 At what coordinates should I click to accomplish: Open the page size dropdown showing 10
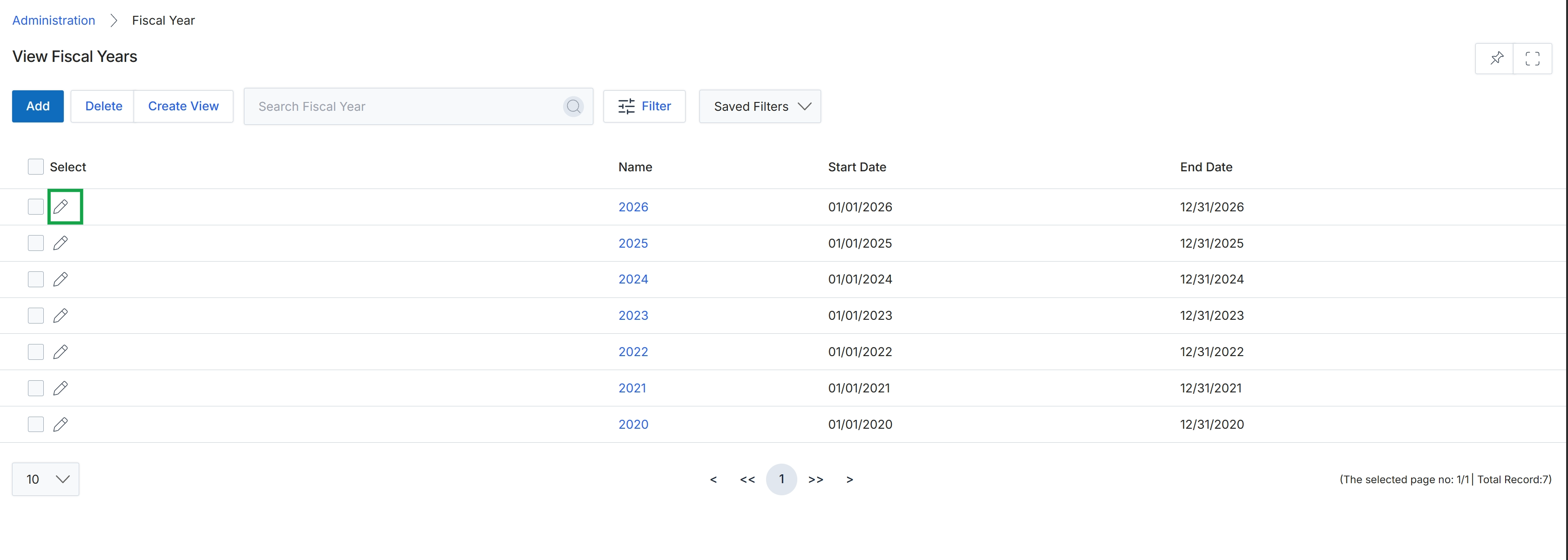coord(46,479)
